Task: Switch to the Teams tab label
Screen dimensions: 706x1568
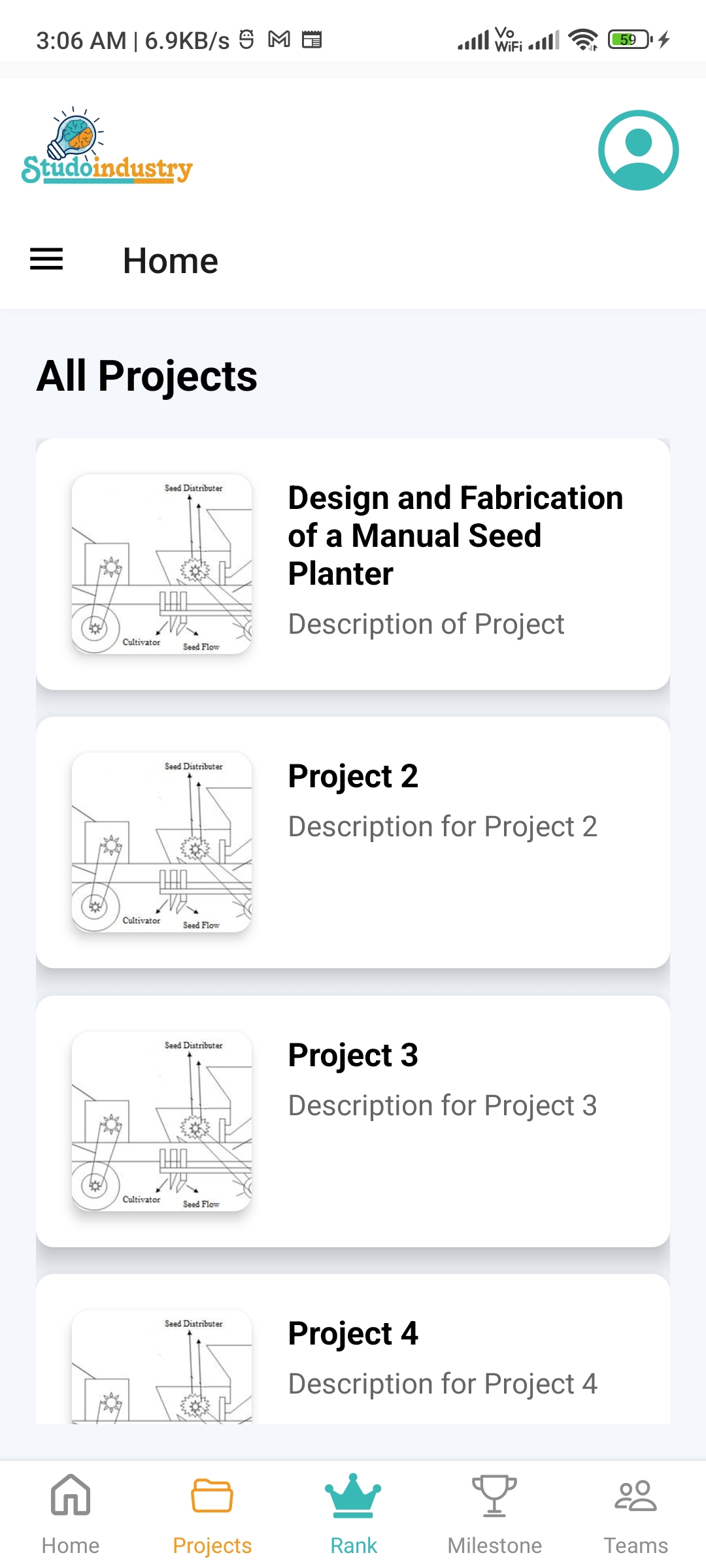Action: point(635,1546)
